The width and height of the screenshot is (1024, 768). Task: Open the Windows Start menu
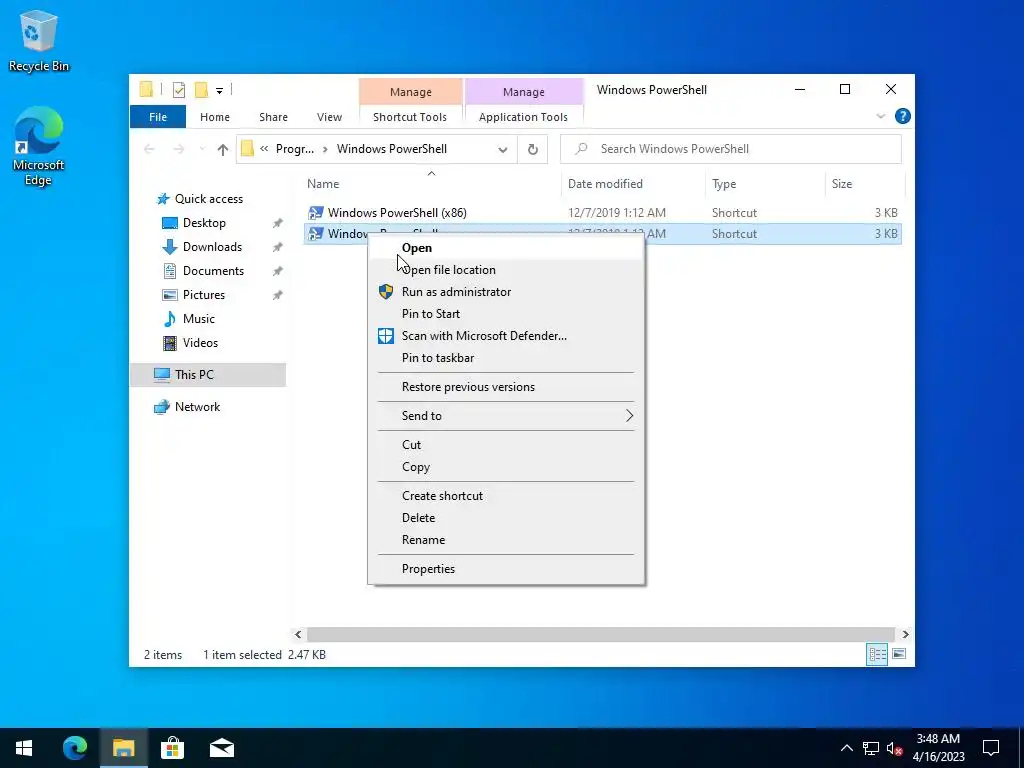coord(24,748)
